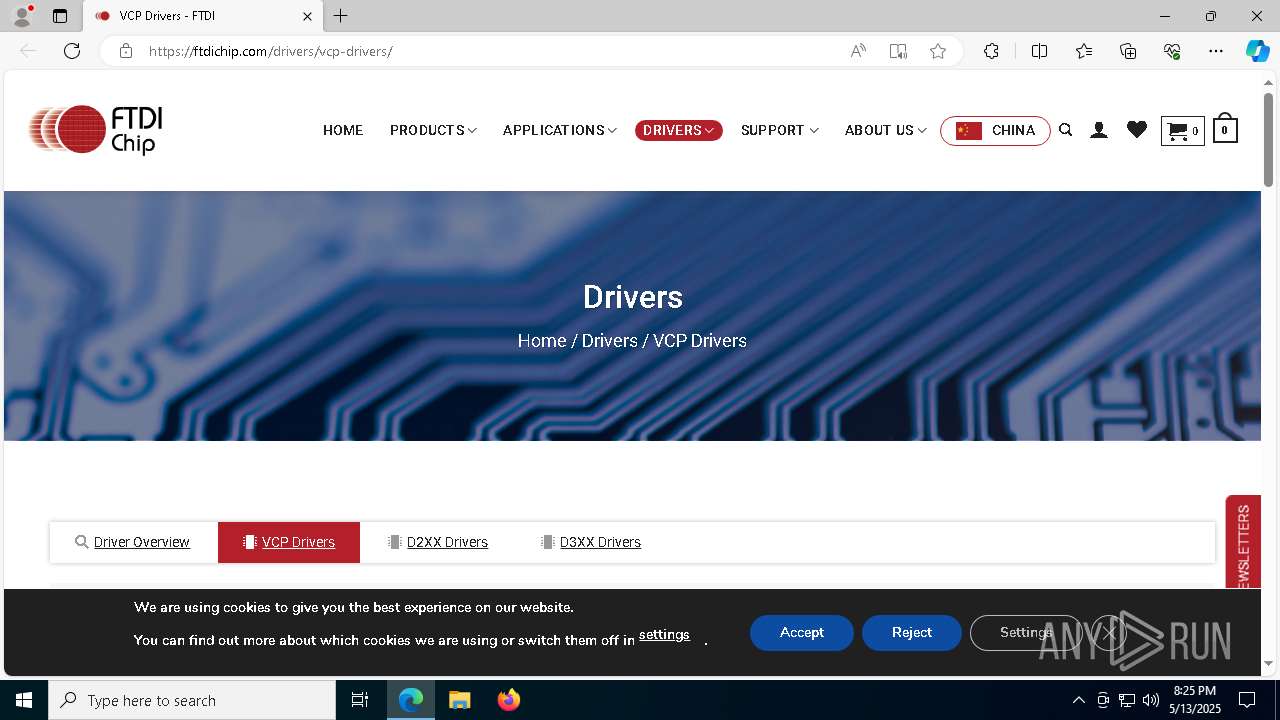Open the Favorites list icon
The height and width of the screenshot is (720, 1280).
[1084, 51]
